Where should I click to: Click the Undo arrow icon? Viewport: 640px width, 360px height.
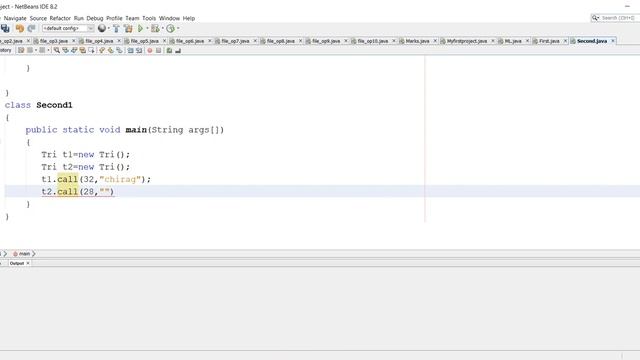pyautogui.click(x=20, y=29)
